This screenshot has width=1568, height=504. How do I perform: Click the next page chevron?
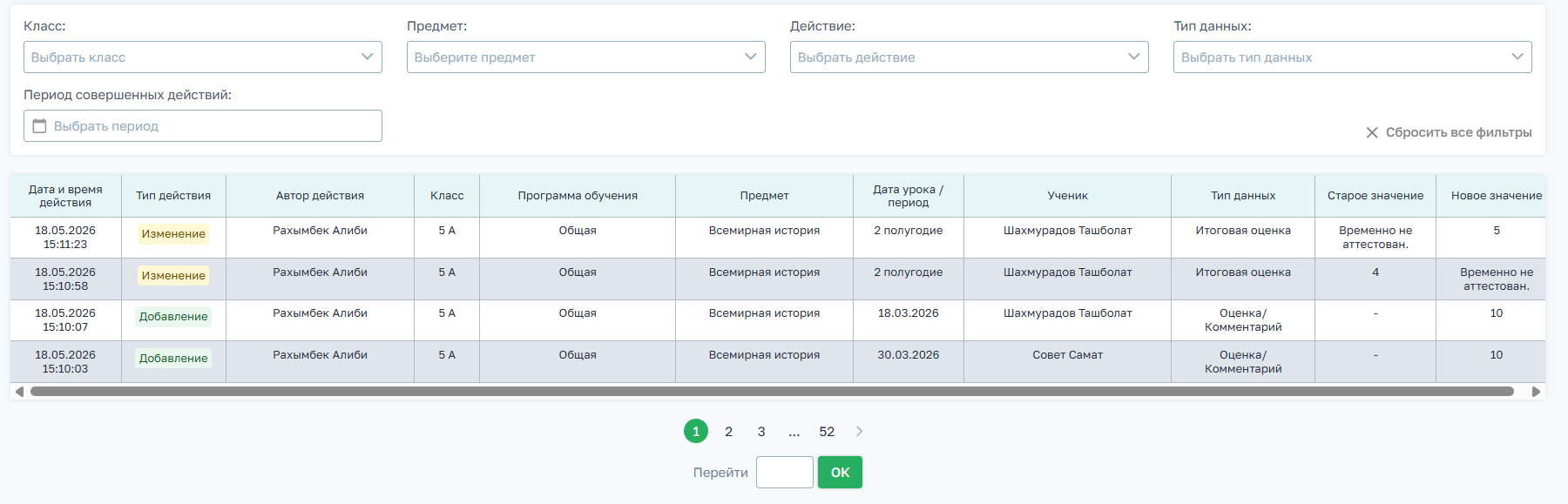[860, 432]
